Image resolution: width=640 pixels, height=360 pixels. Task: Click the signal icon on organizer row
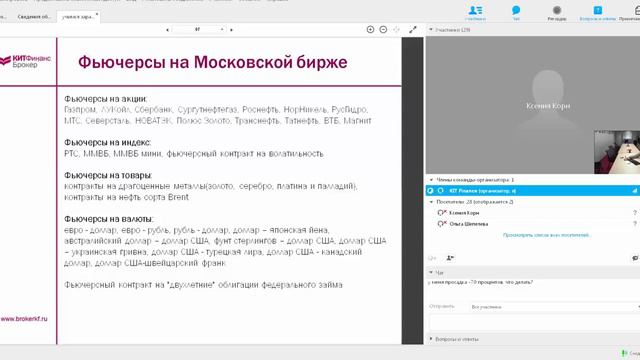(635, 191)
